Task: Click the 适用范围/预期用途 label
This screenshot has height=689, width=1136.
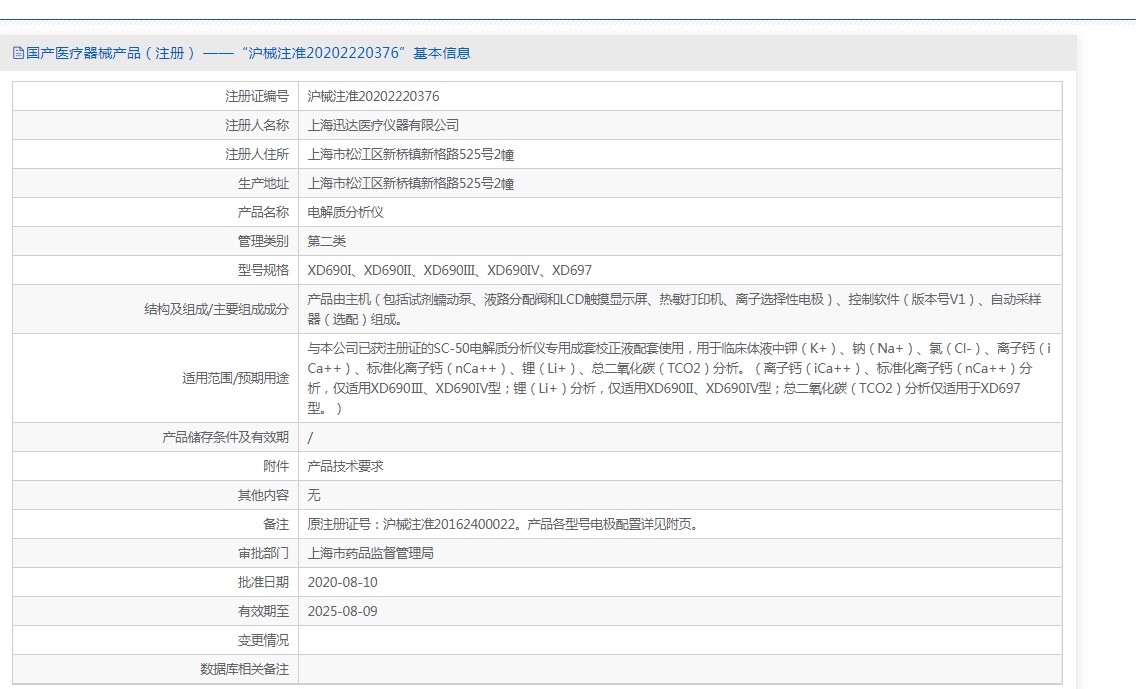Action: (235, 378)
